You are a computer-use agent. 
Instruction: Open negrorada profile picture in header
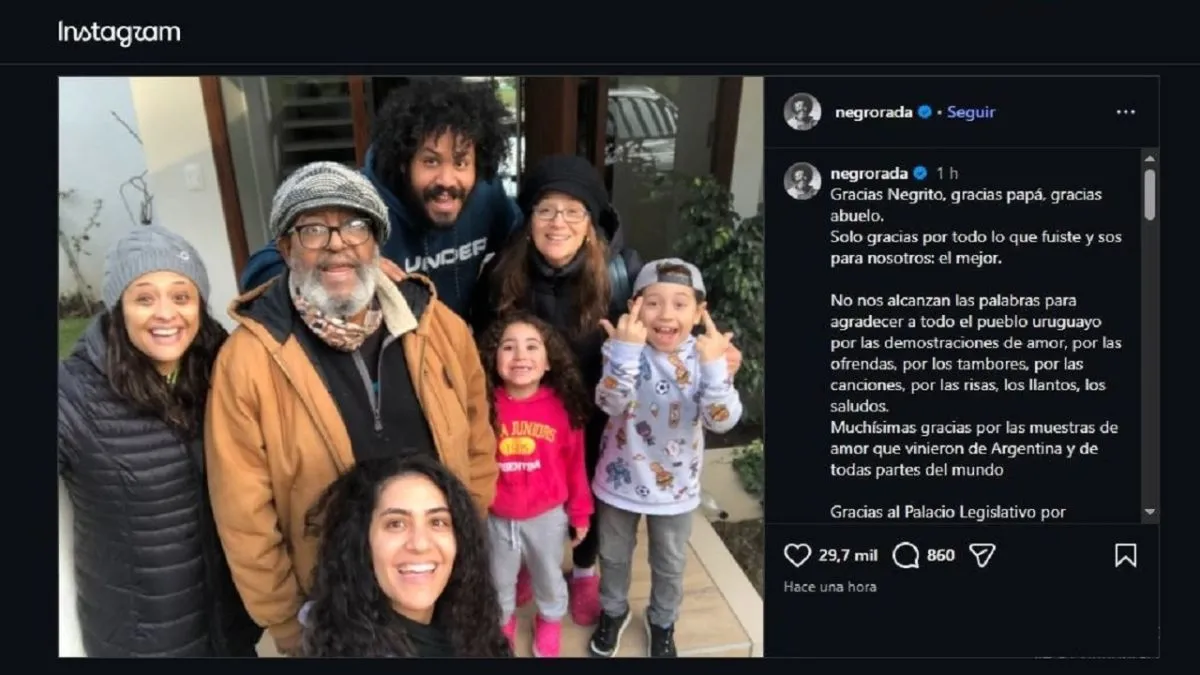coord(802,112)
